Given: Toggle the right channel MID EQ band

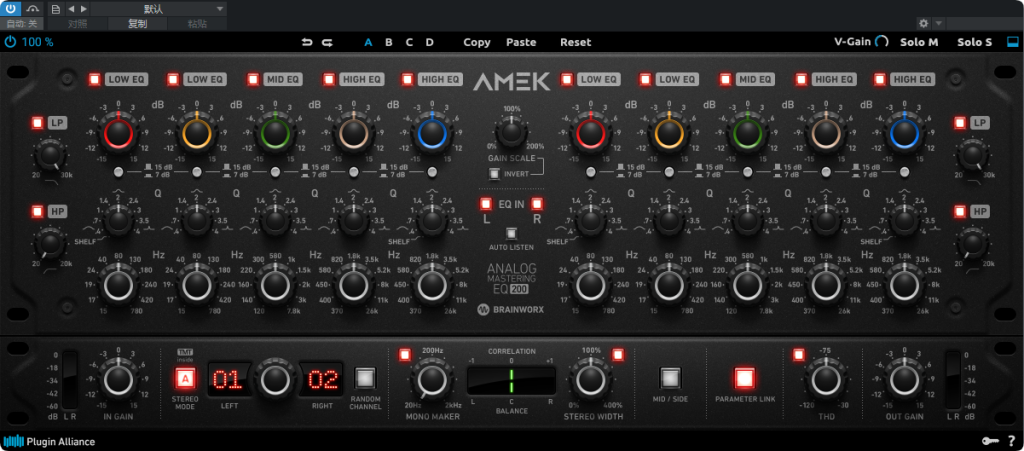Looking at the screenshot, I should [726, 80].
